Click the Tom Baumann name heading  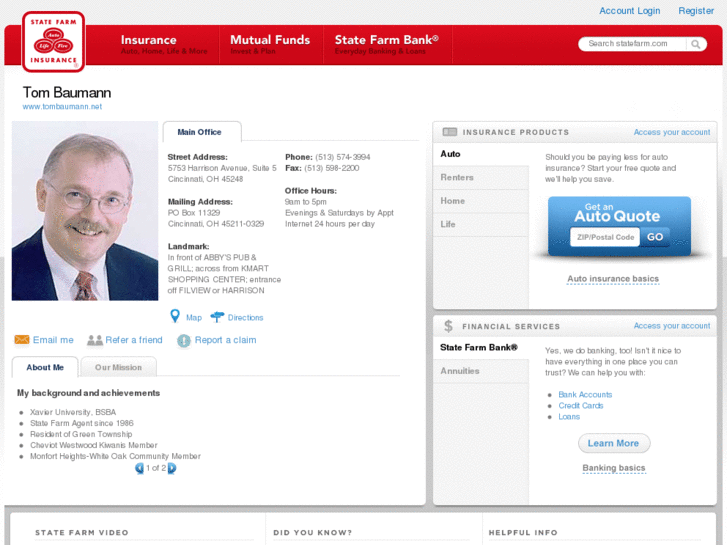(67, 92)
